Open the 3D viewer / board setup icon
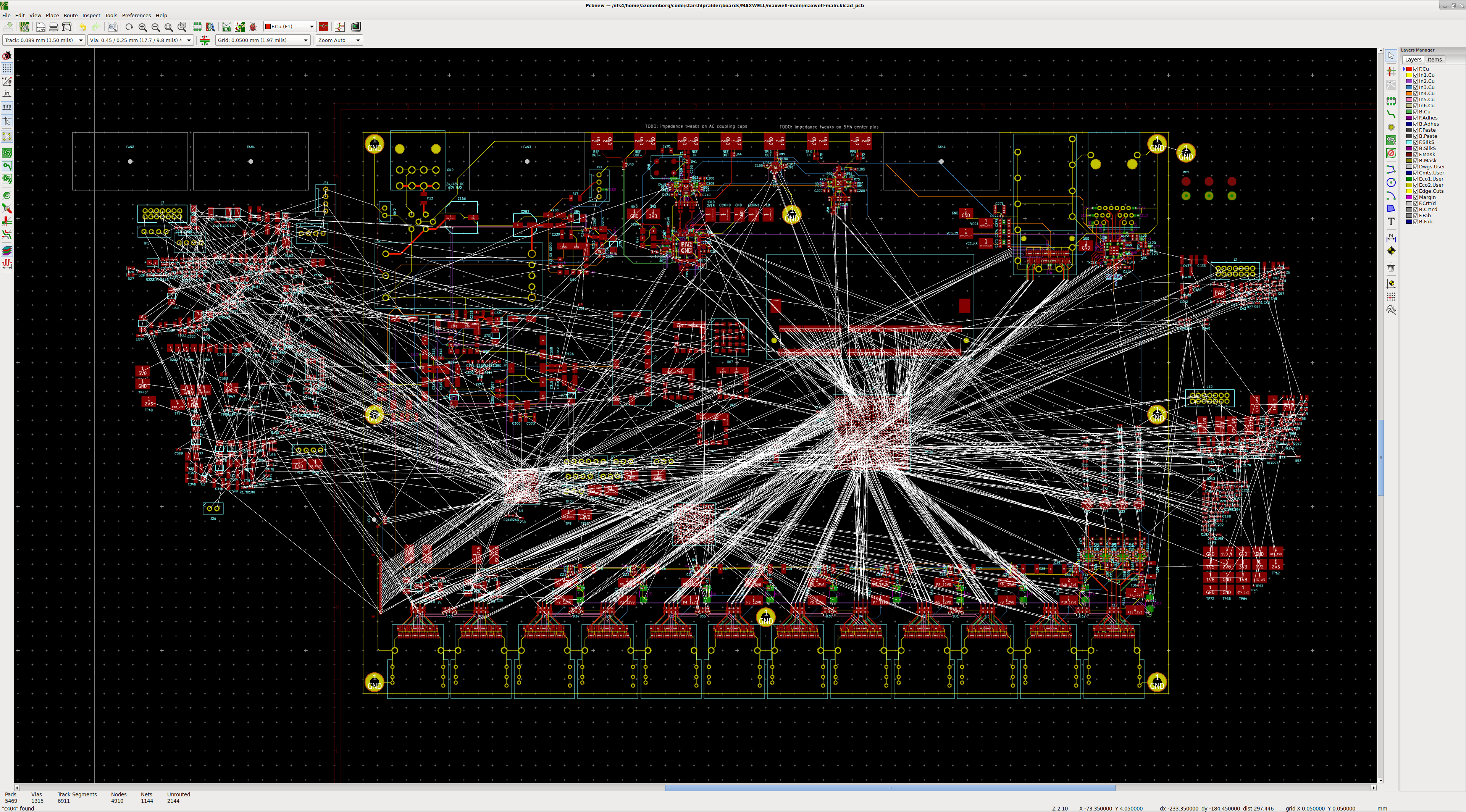 (24, 27)
